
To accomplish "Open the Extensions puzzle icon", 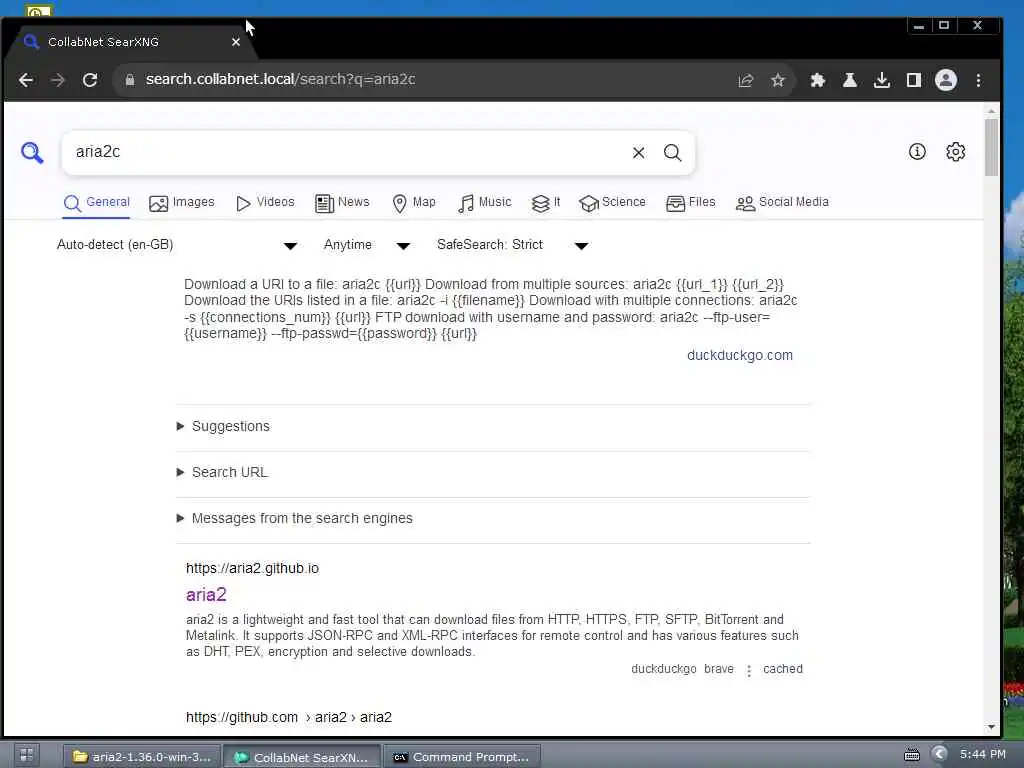I will tap(818, 80).
